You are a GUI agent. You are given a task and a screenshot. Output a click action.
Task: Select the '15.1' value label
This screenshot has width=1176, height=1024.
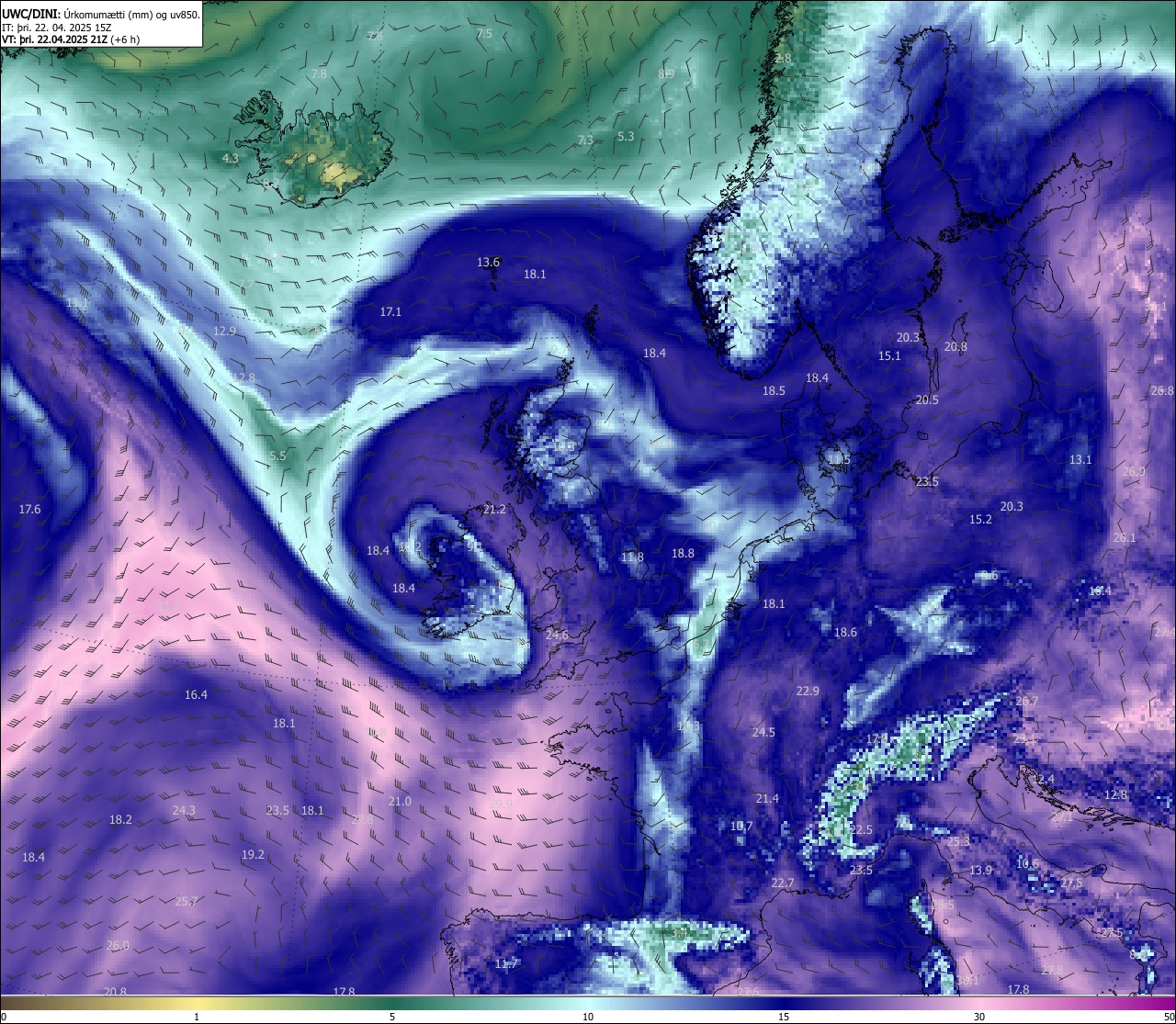(x=889, y=356)
